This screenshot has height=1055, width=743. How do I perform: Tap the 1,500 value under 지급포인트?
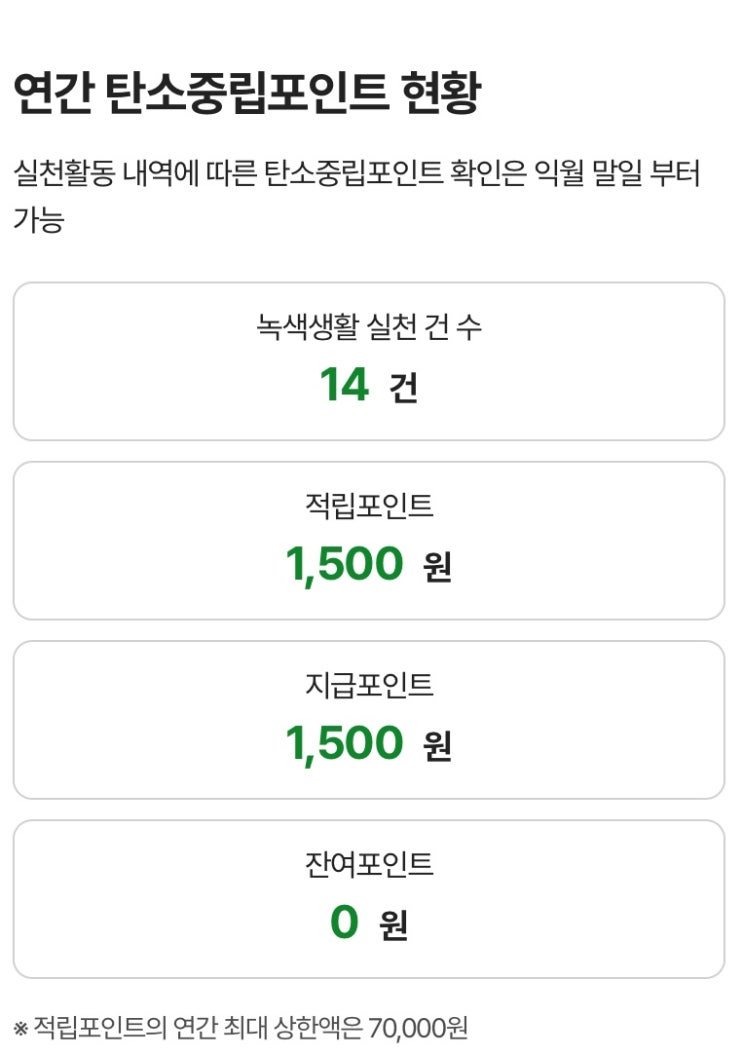pos(344,743)
